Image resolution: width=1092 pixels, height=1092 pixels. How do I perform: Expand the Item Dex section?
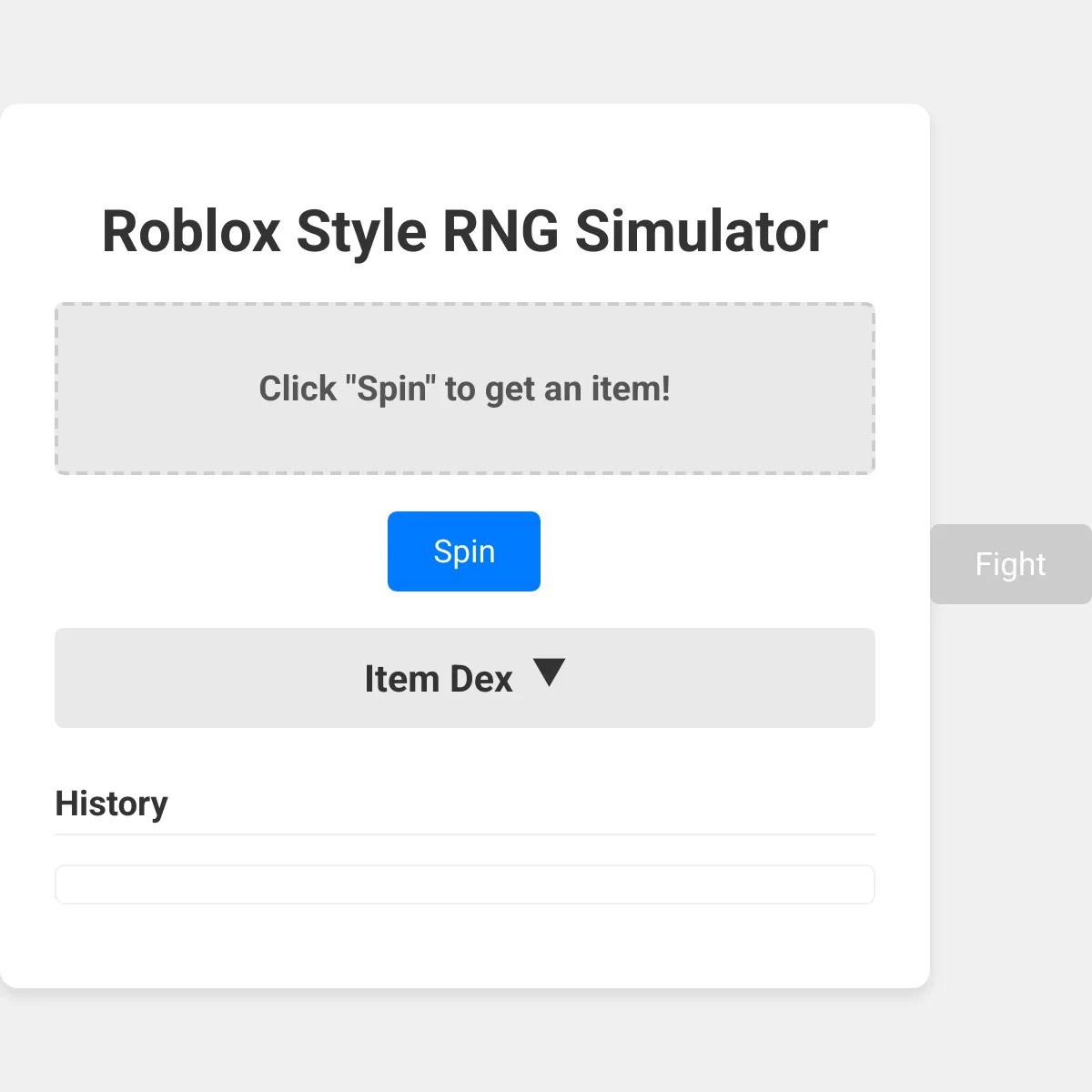[x=465, y=678]
